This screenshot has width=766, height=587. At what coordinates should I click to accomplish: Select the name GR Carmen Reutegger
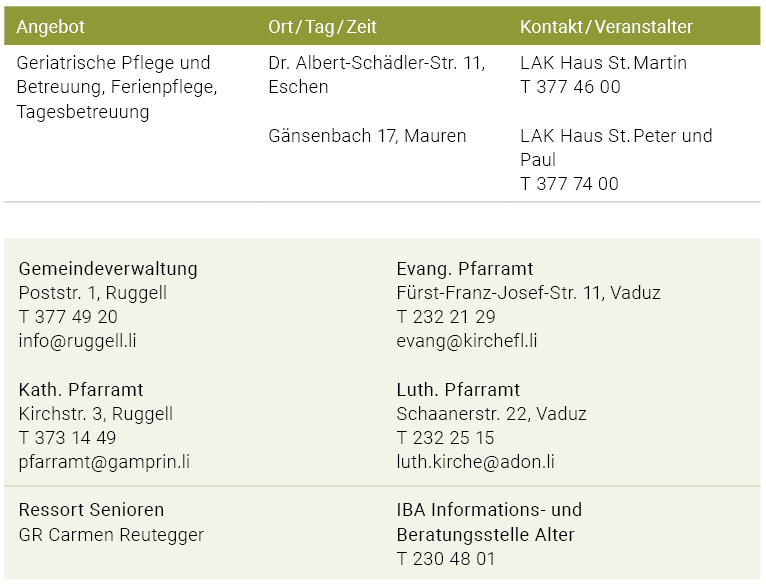pyautogui.click(x=111, y=535)
